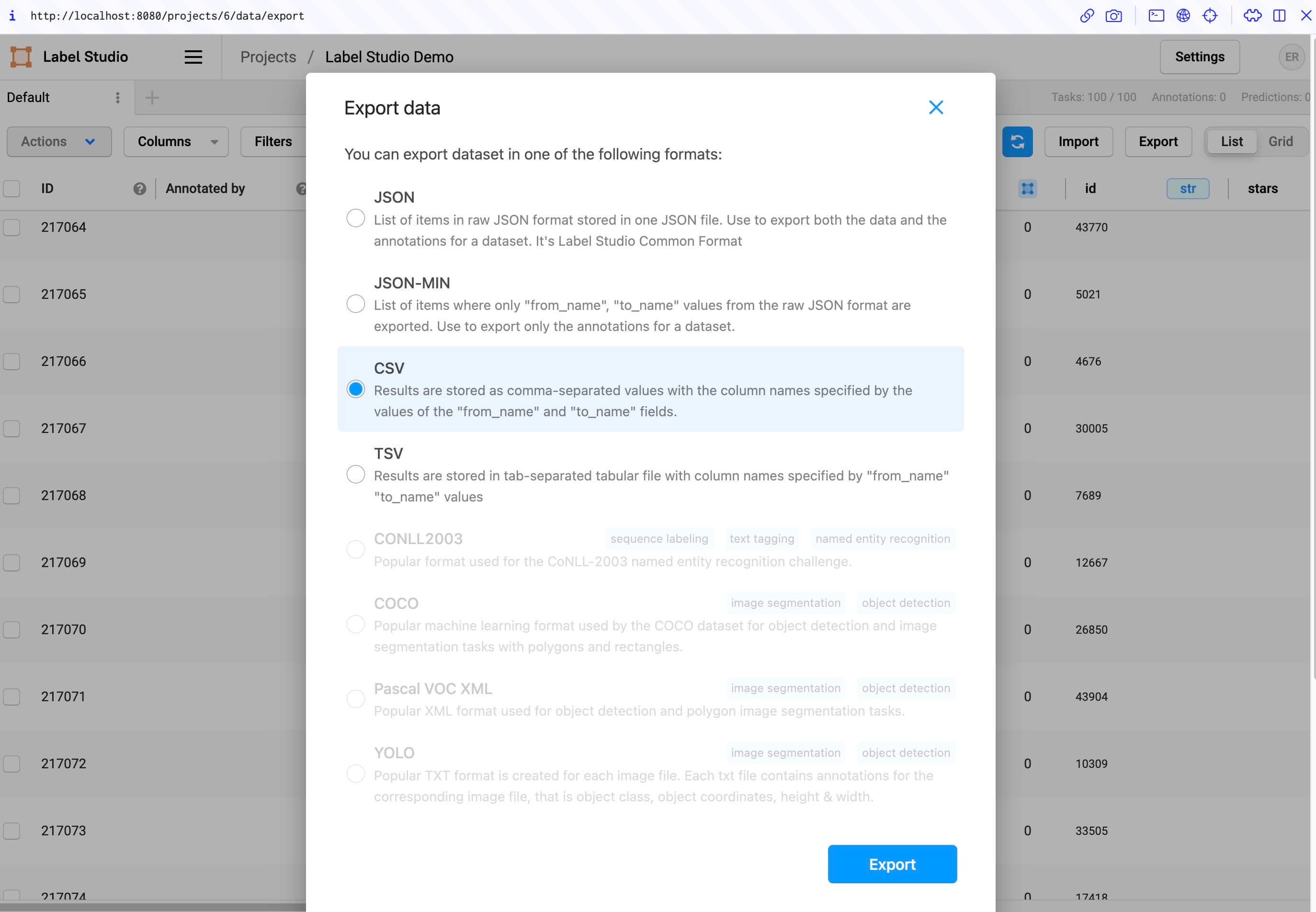Select the JSON-MIN export format
Screen dimensions: 1316x912
tap(355, 304)
